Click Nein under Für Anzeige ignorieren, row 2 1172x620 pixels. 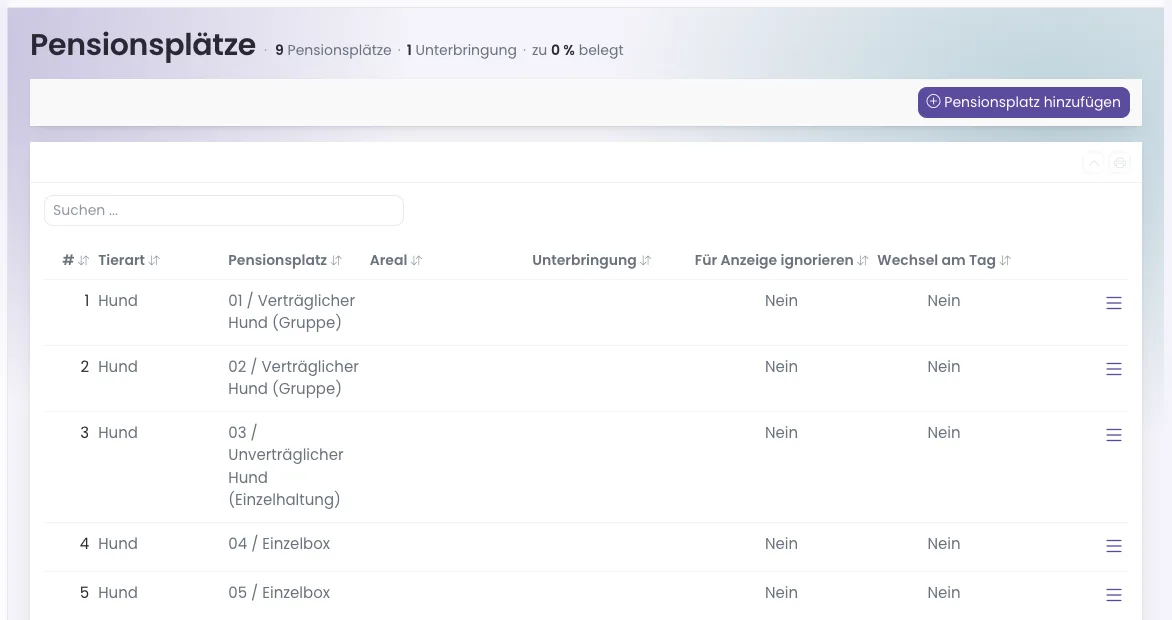pos(781,366)
